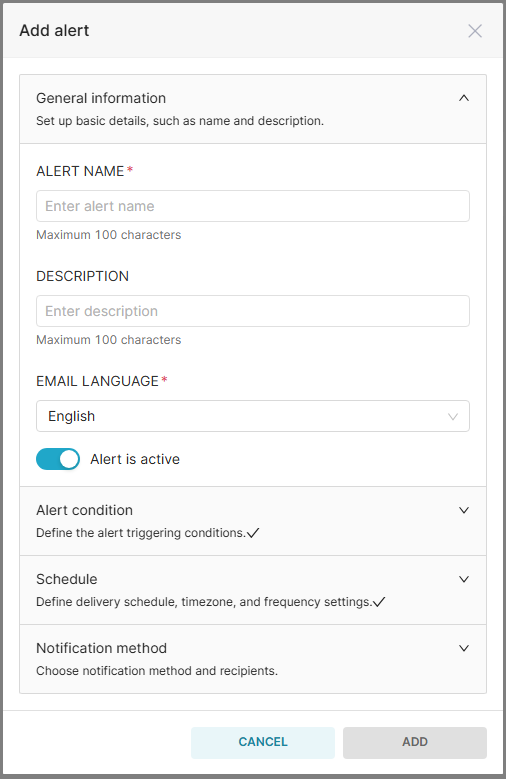Screen dimensions: 506x779
Task: Click the Description input field
Action: pos(253,311)
